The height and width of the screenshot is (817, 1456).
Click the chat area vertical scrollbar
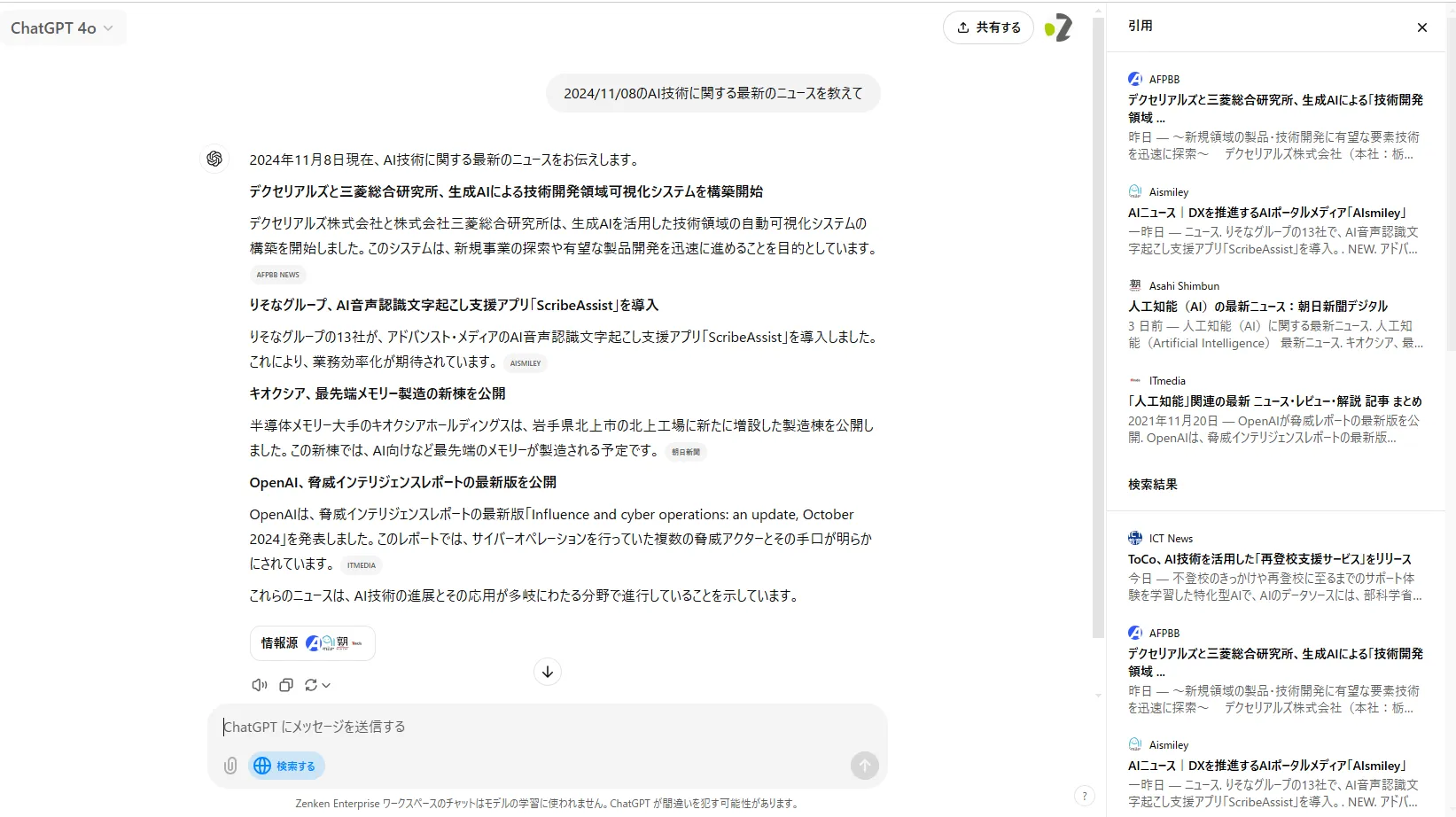(x=1099, y=328)
